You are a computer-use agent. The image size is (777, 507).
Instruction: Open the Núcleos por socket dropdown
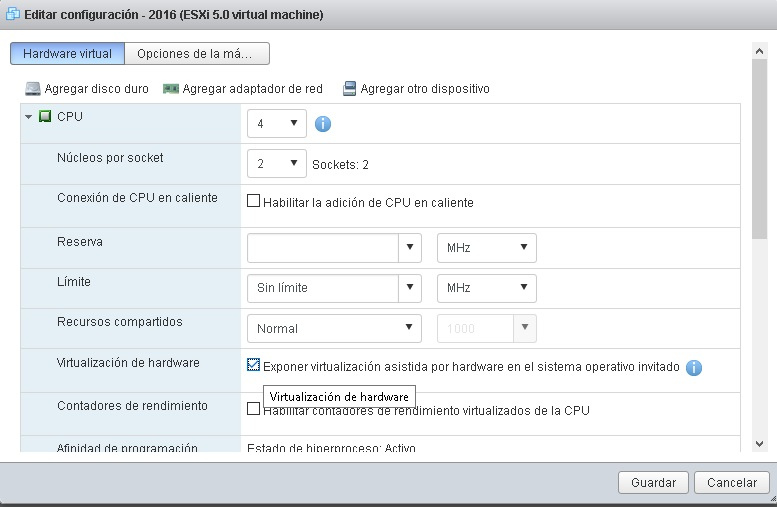276,164
